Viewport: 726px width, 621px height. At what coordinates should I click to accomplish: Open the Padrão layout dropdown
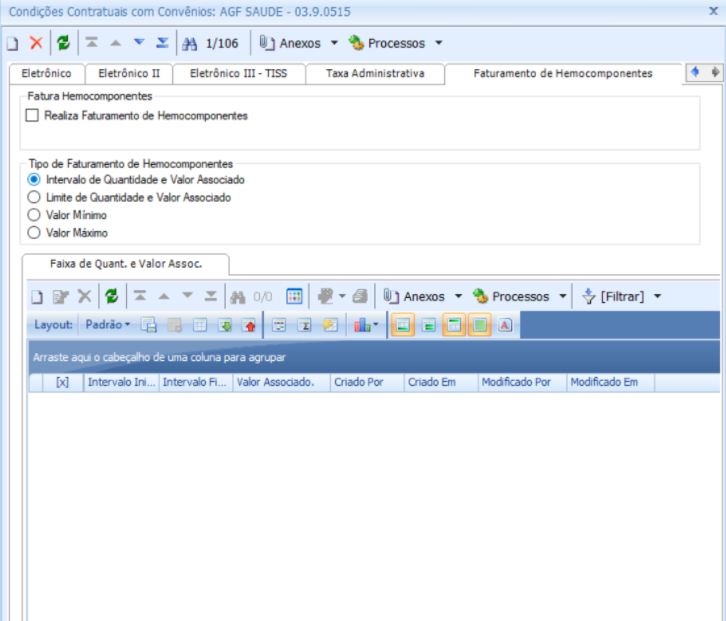click(107, 325)
